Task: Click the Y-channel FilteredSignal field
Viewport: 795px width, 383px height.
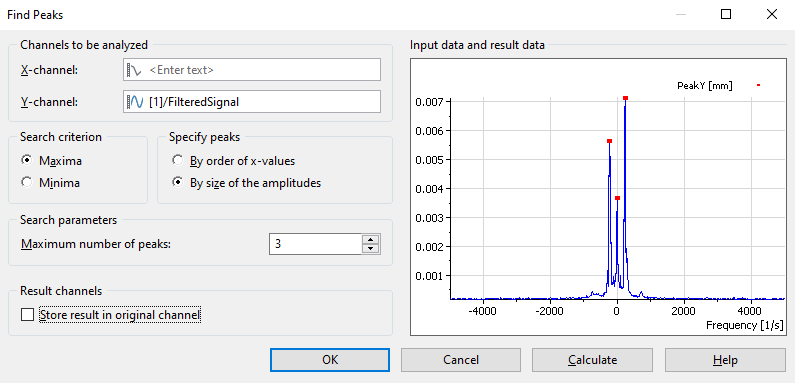Action: coord(251,102)
